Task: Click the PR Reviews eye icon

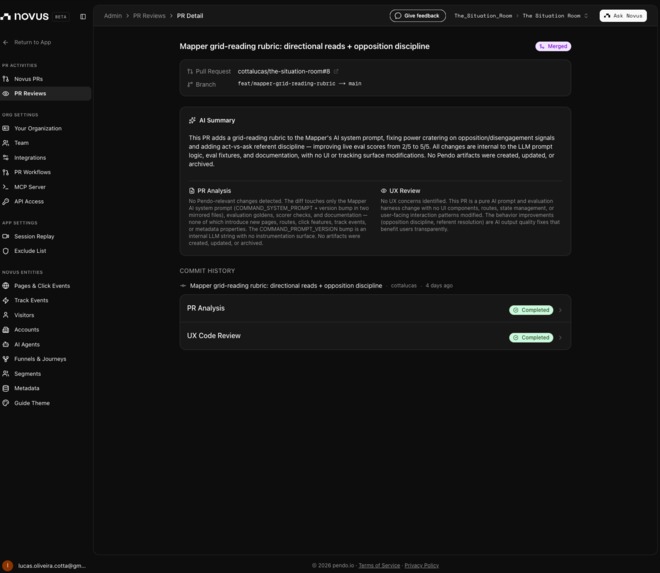Action: (x=5, y=93)
